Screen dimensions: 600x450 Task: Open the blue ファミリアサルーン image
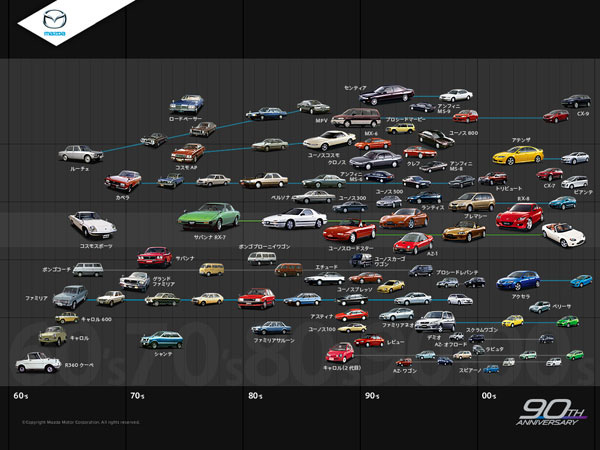pos(271,328)
